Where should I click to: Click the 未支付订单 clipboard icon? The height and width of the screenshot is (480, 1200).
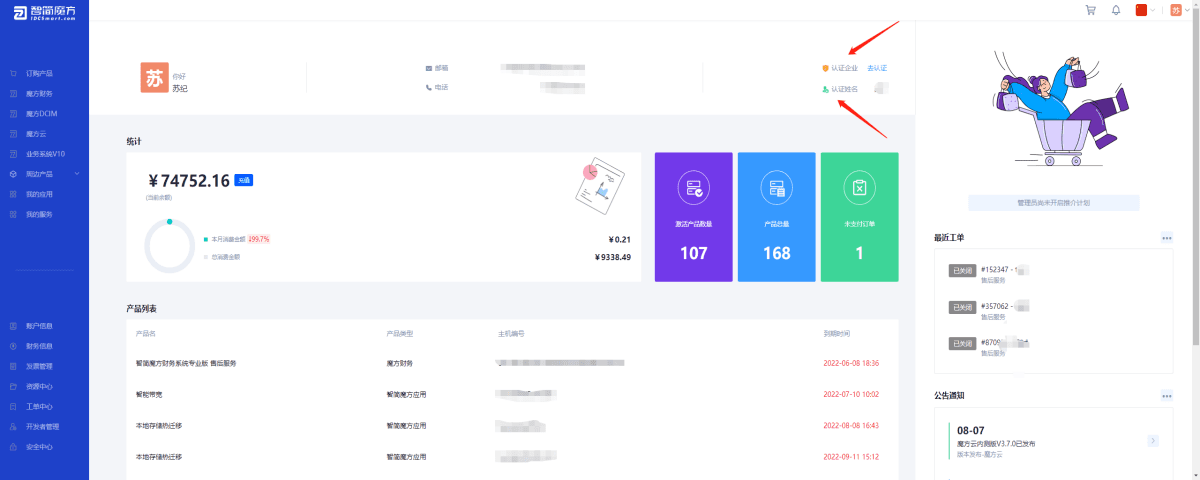(859, 188)
